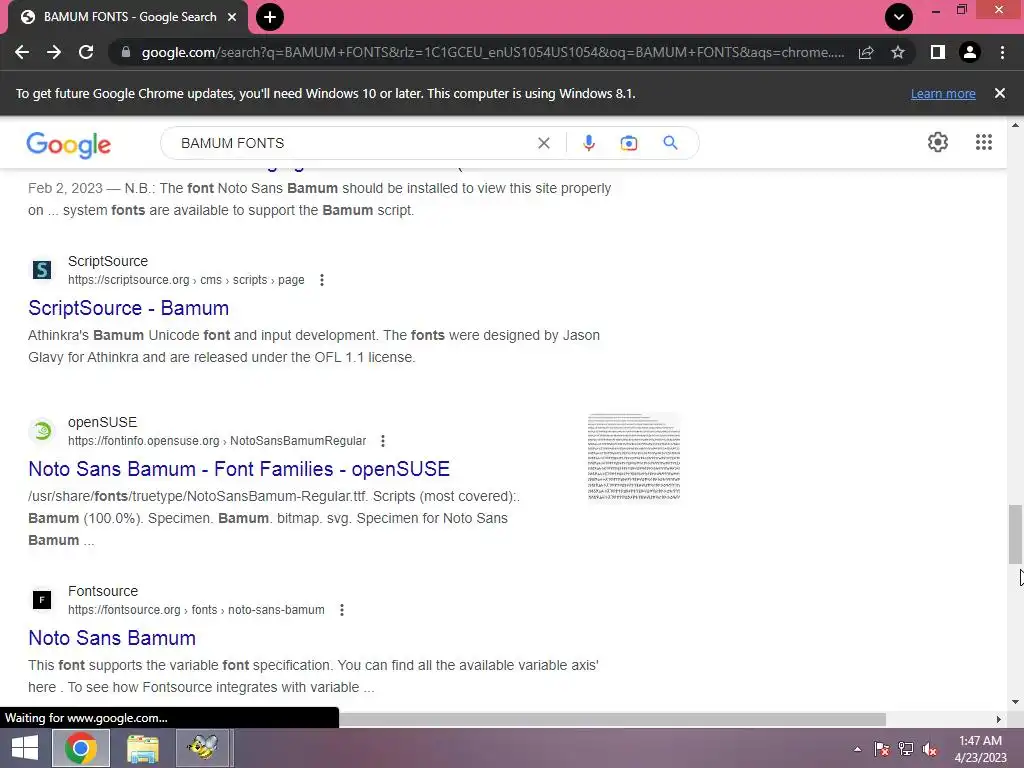Click fontsource.org breadcrumb URL

(x=196, y=611)
